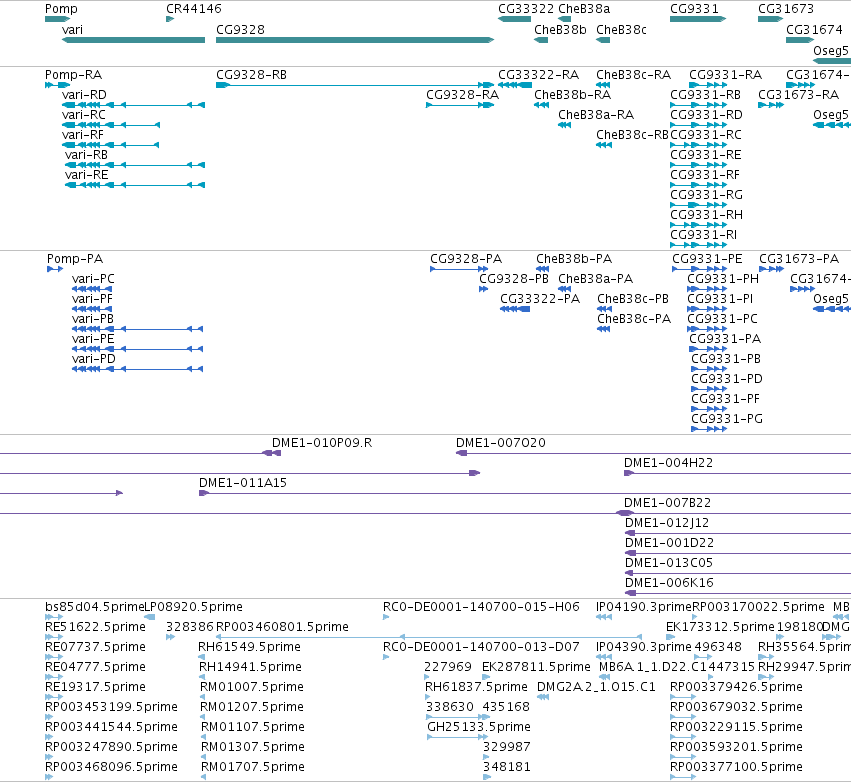Click the CG9328-PA protein

point(459,269)
